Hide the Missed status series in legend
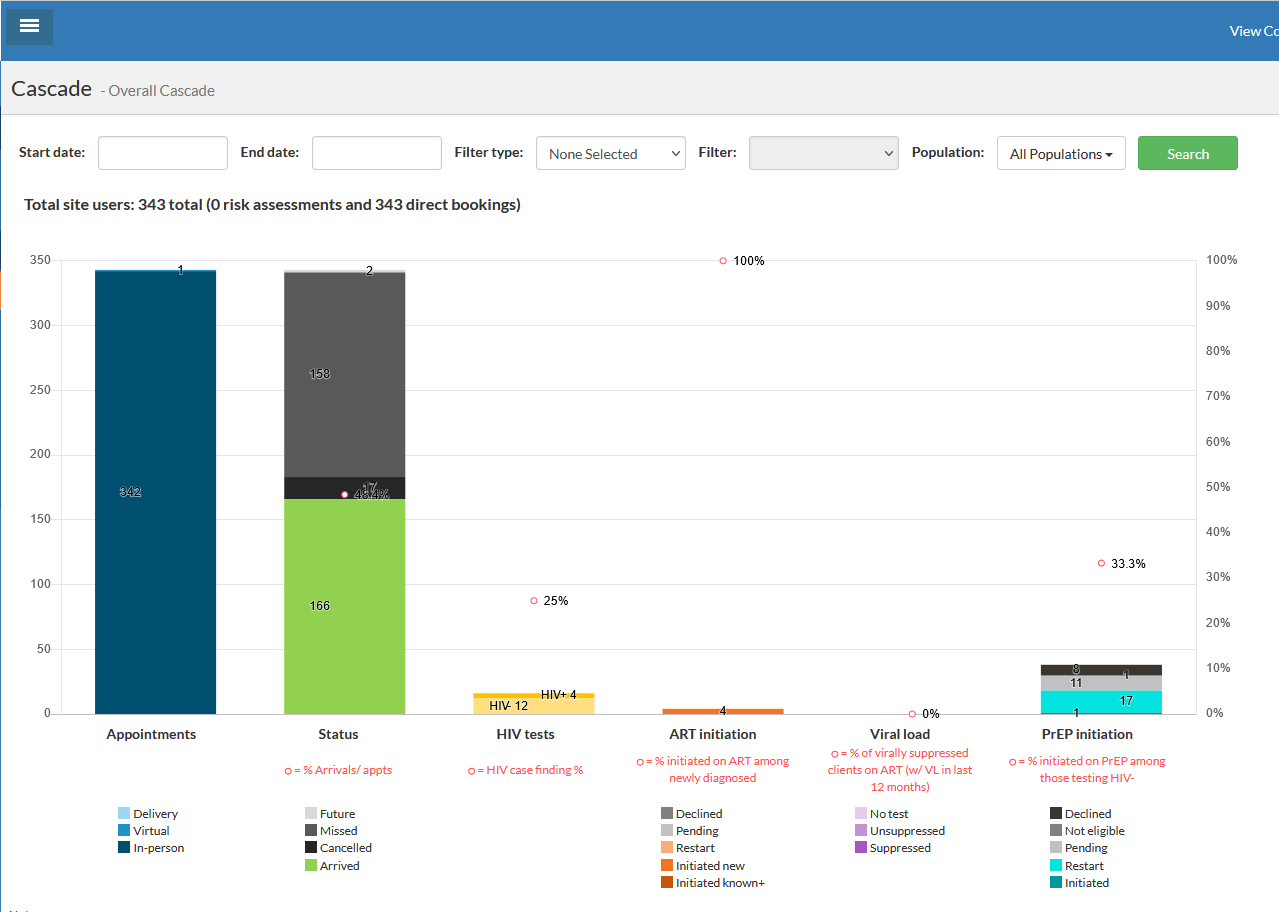1279x912 pixels. (337, 831)
